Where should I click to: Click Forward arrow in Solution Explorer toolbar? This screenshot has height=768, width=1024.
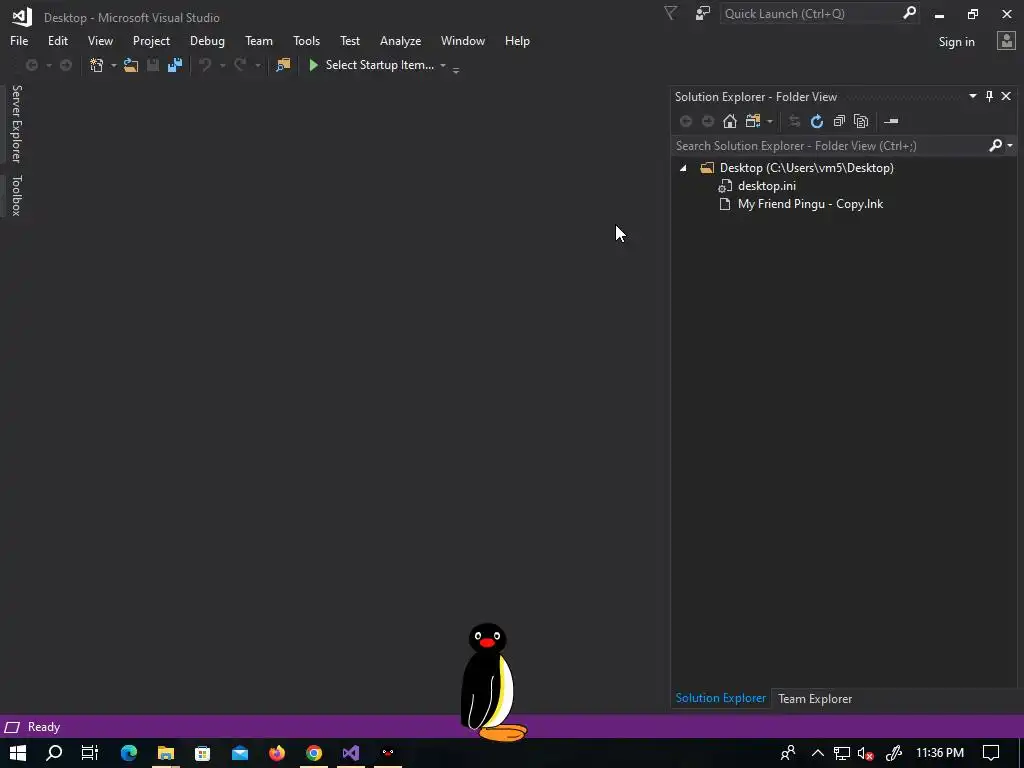(708, 121)
